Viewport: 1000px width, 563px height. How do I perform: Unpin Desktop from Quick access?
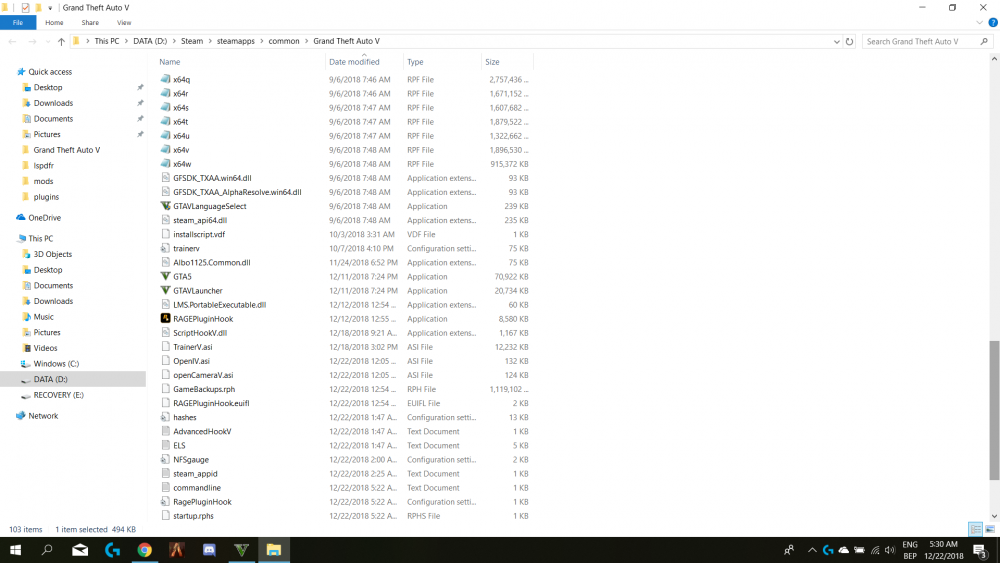[x=140, y=87]
